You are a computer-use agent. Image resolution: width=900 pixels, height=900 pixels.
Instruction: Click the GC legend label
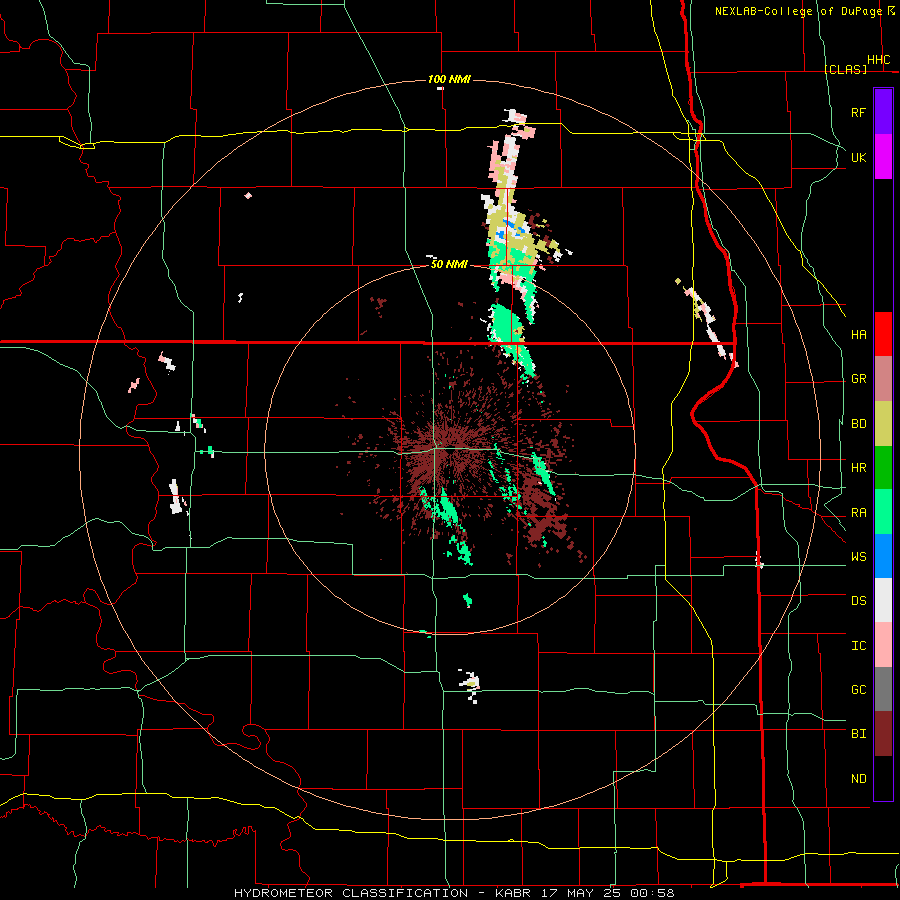[858, 690]
